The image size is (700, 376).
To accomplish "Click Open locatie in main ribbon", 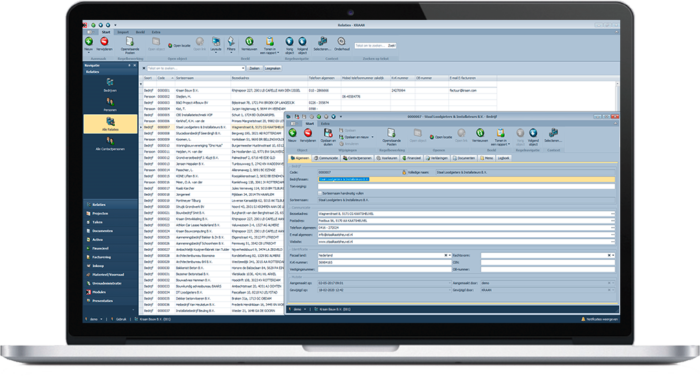I will coord(179,46).
